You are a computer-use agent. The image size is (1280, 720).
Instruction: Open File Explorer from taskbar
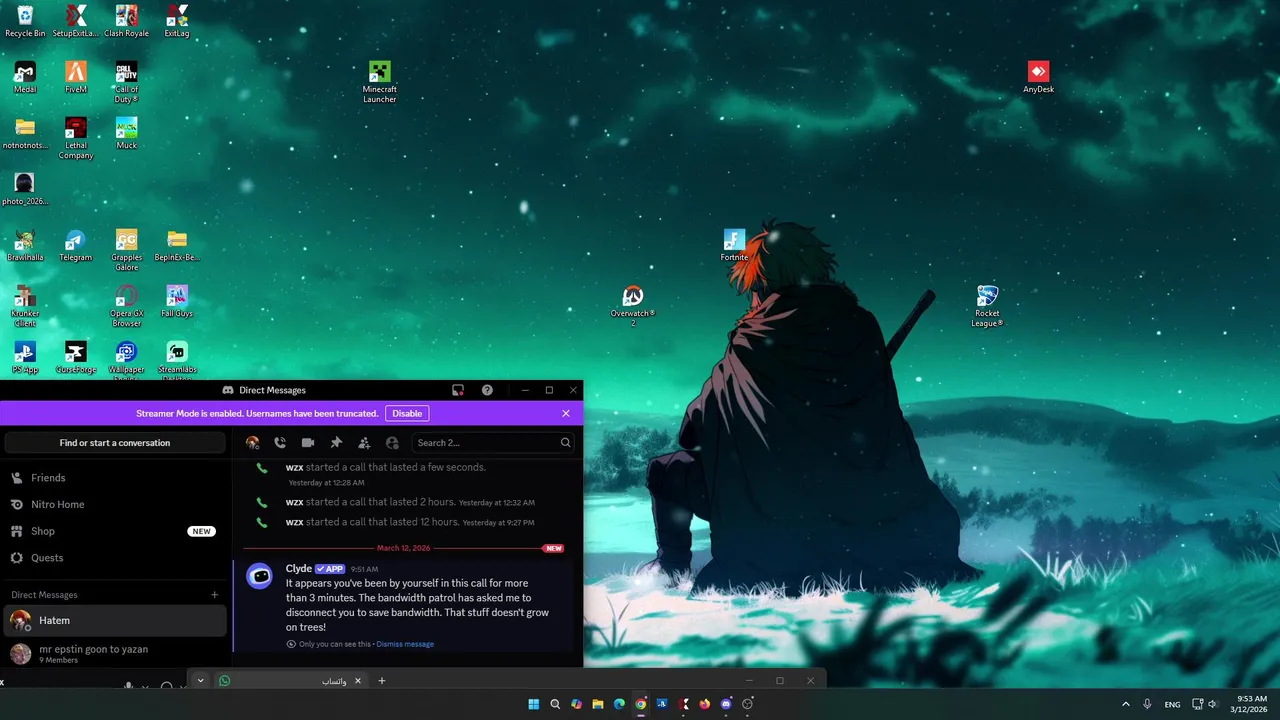598,704
